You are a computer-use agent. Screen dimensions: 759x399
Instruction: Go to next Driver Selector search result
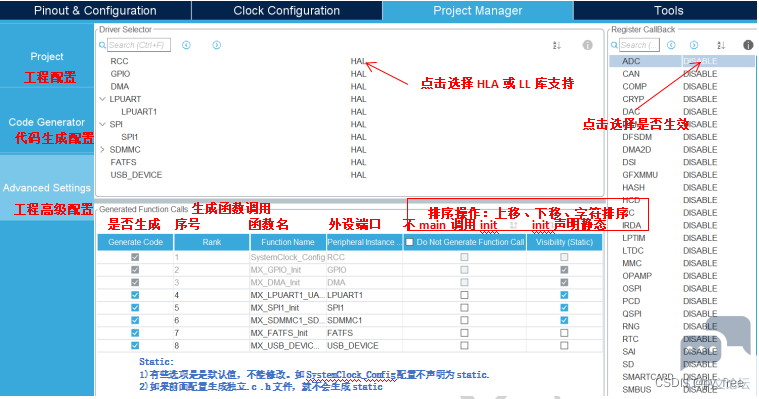217,45
